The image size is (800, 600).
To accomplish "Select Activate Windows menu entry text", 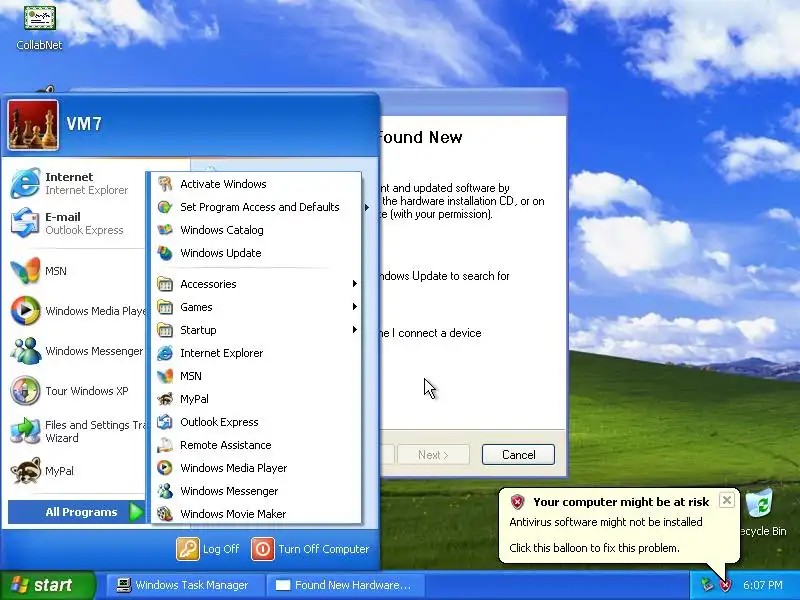I will (x=223, y=184).
